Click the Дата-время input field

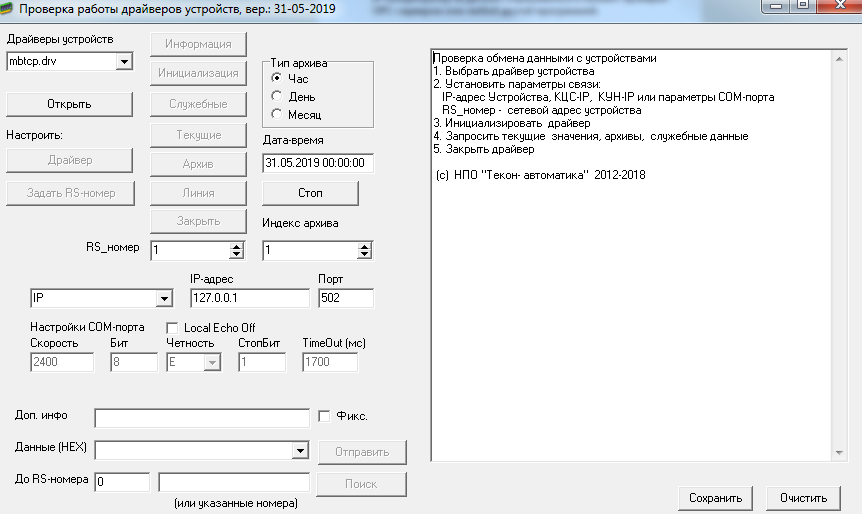(317, 162)
